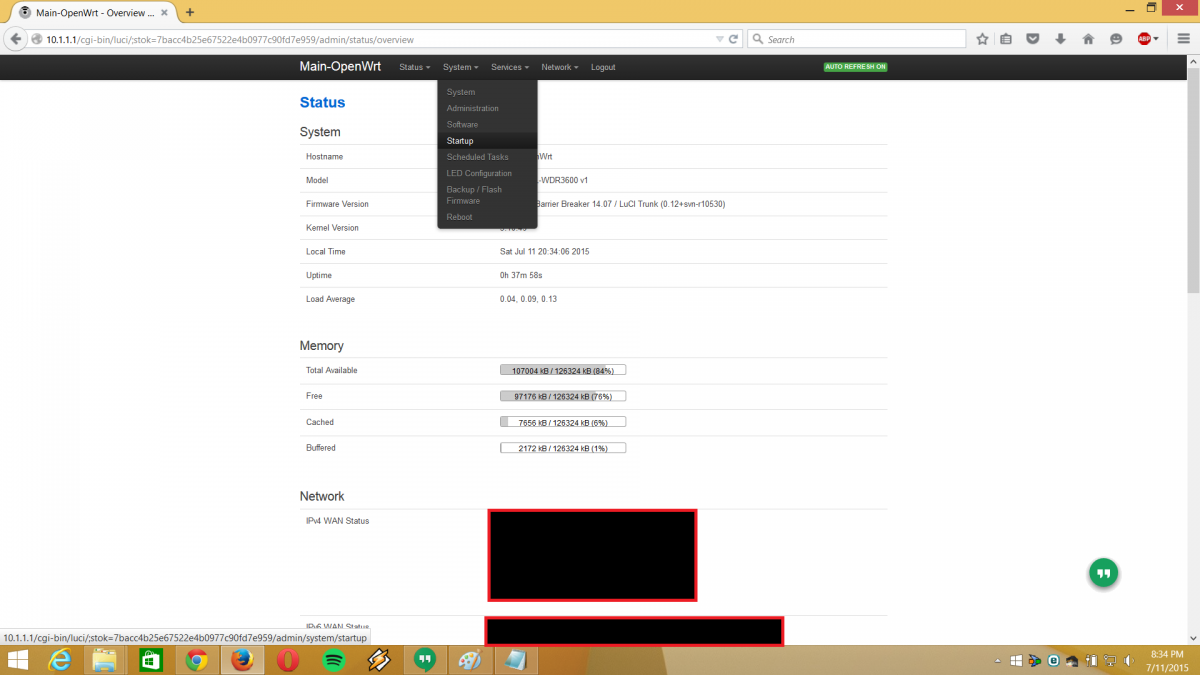Screen dimensions: 1200x675
Task: Toggle the Auto Refresh On badge
Action: pos(855,67)
